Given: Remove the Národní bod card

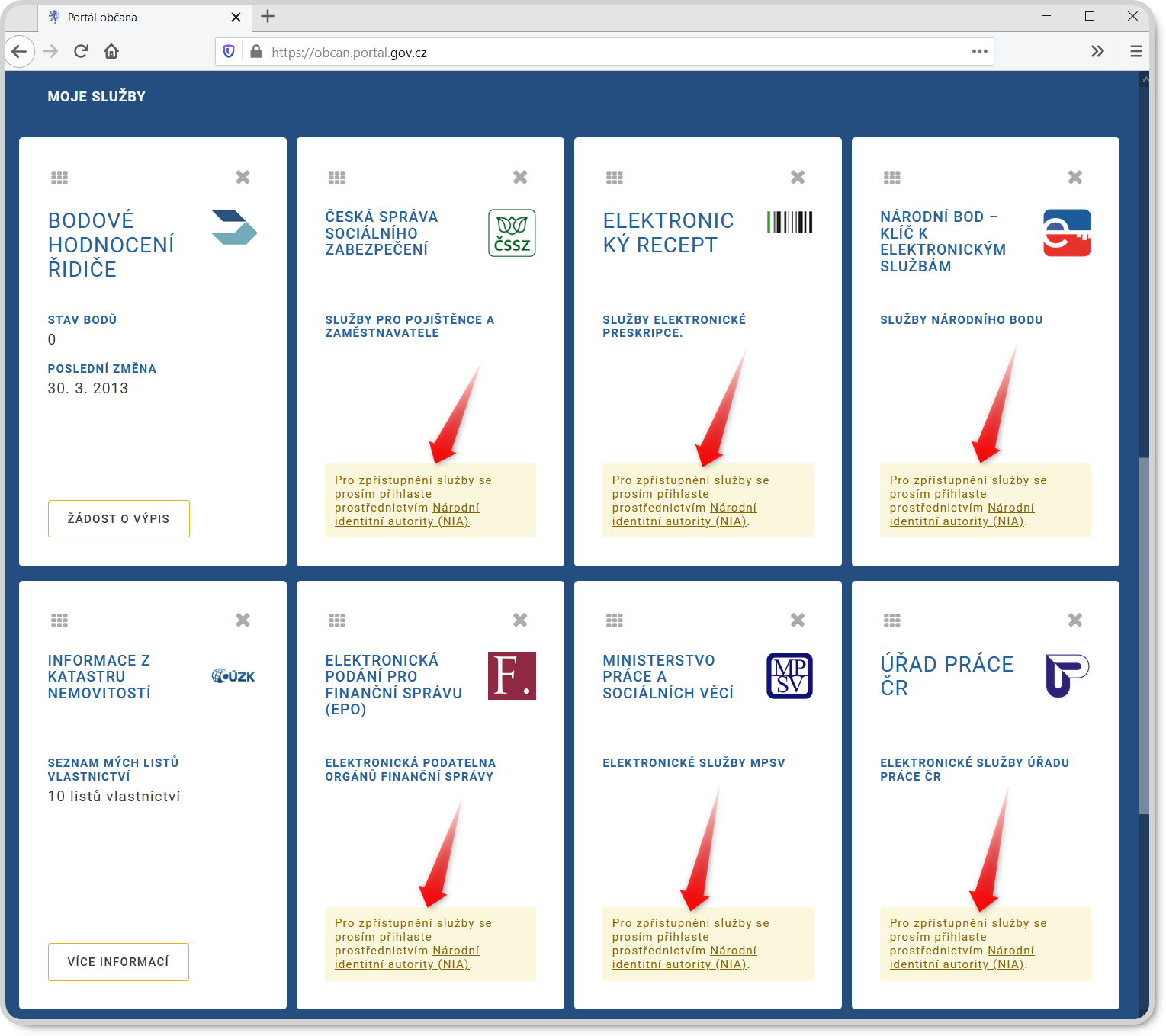Looking at the screenshot, I should coord(1075,177).
